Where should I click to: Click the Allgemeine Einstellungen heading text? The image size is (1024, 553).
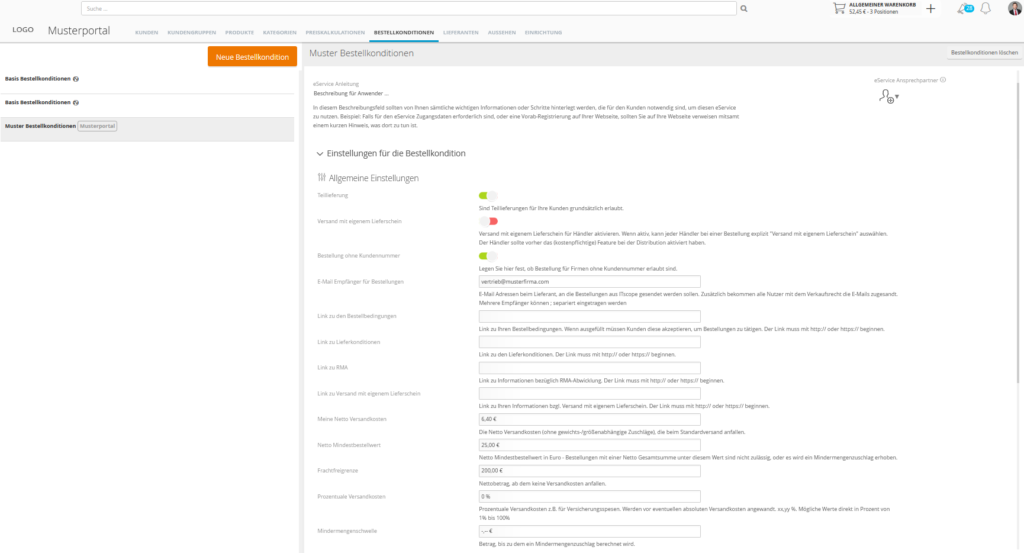(x=374, y=178)
